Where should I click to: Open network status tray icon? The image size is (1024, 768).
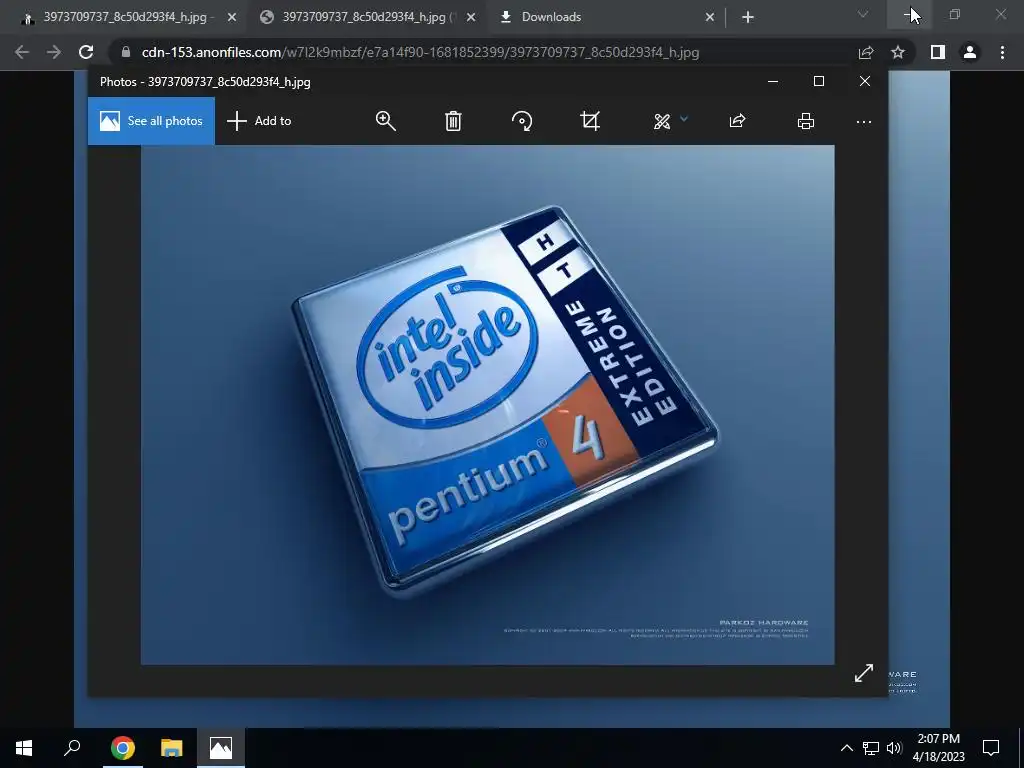871,748
